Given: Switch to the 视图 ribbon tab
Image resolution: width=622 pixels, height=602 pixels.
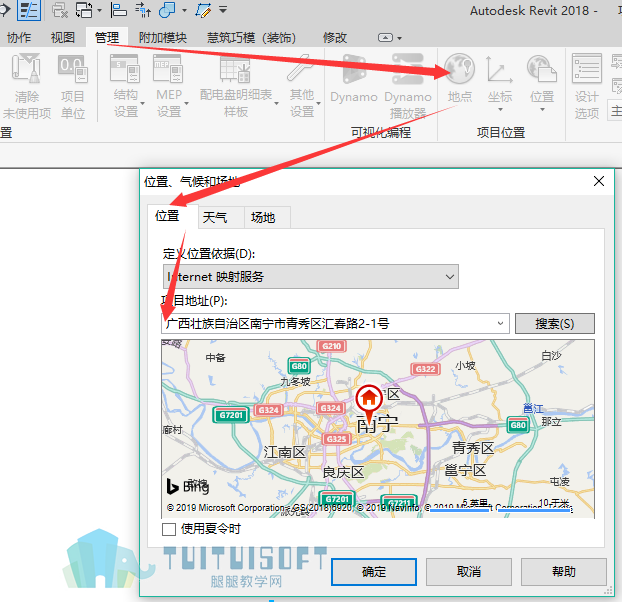Looking at the screenshot, I should (x=63, y=38).
